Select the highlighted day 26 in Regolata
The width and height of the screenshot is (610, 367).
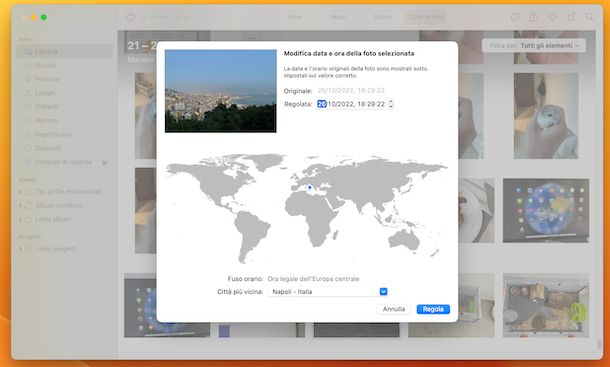click(x=322, y=104)
